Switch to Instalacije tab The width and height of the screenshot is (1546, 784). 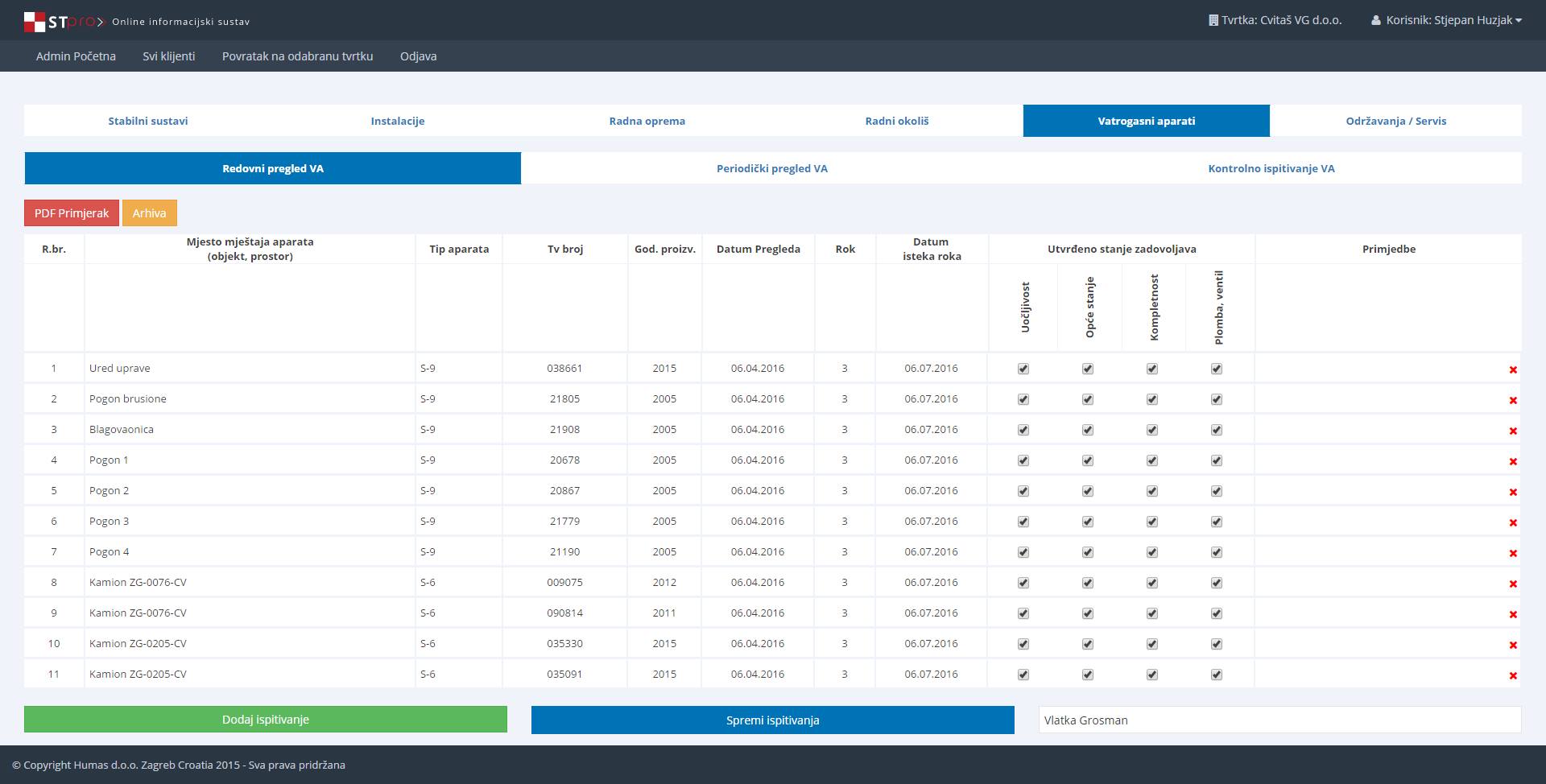coord(398,121)
